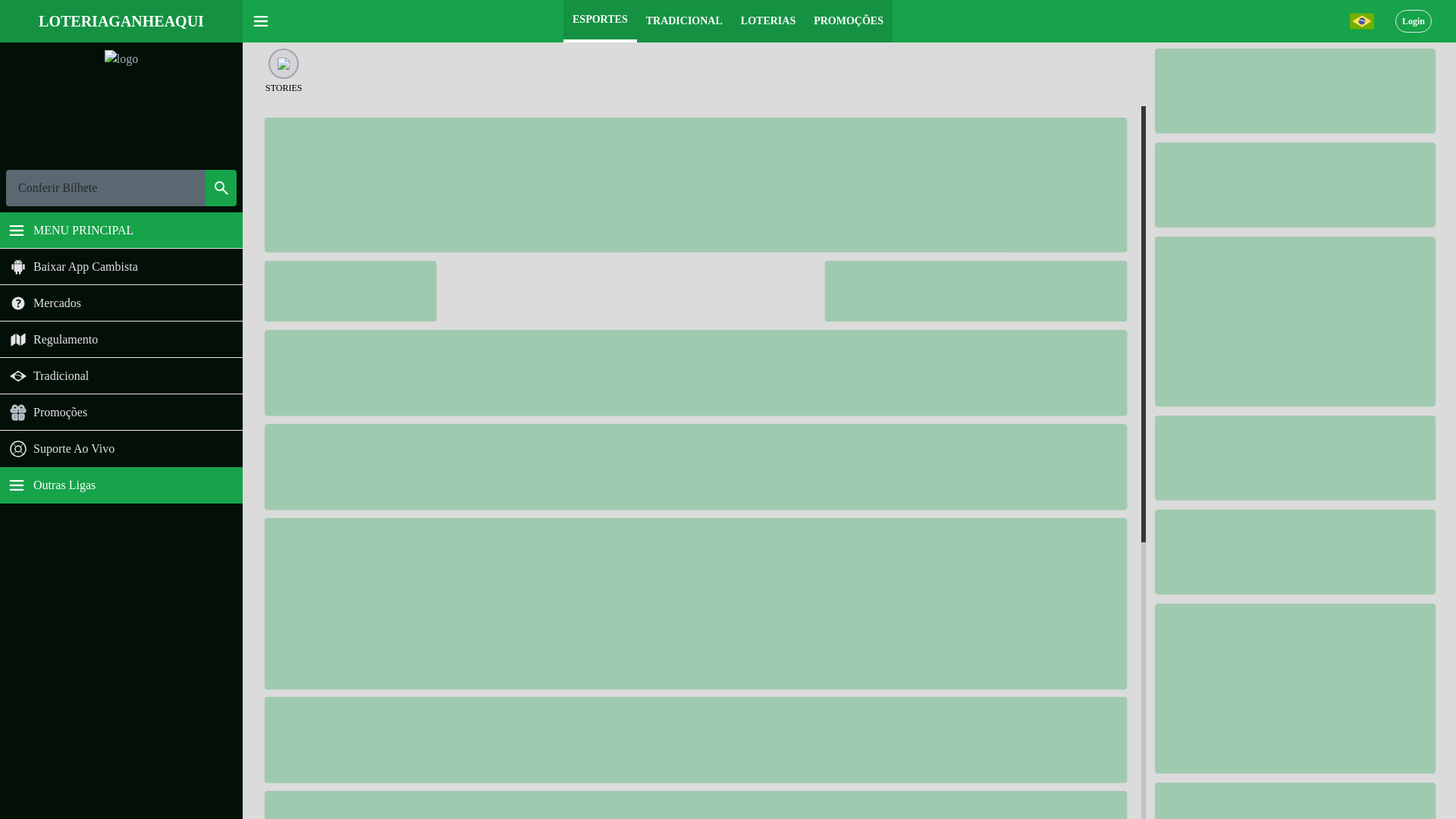Expand the MENU PRINCIPAL section
The image size is (1456, 819).
pos(121,231)
